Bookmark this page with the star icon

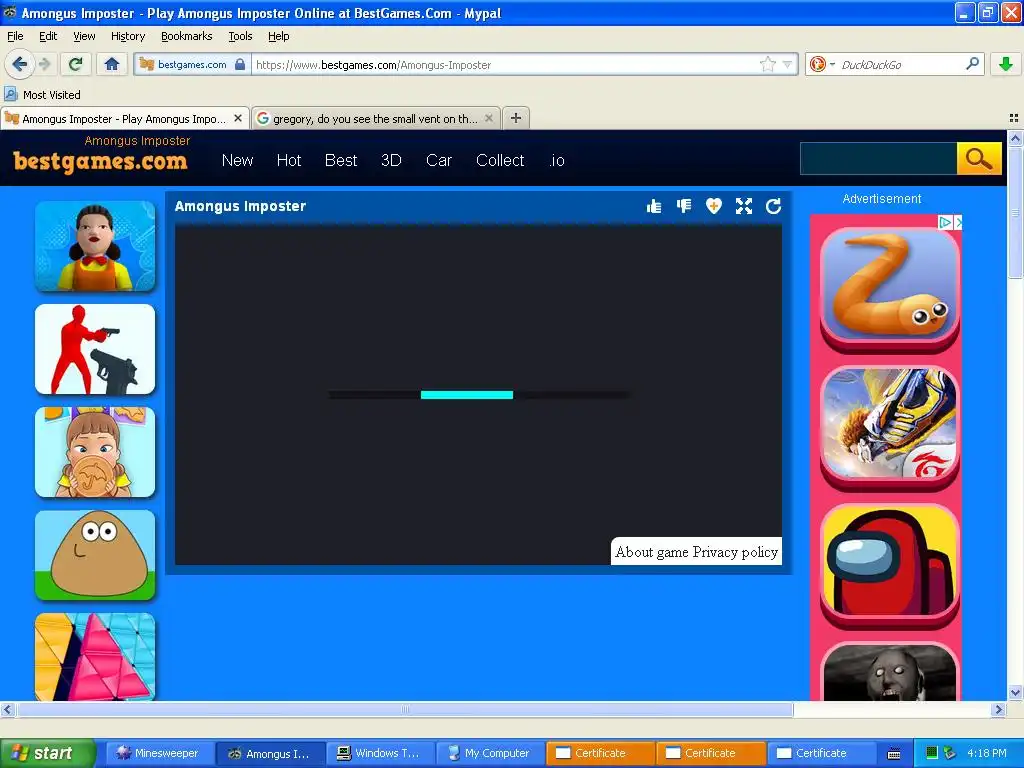[767, 64]
